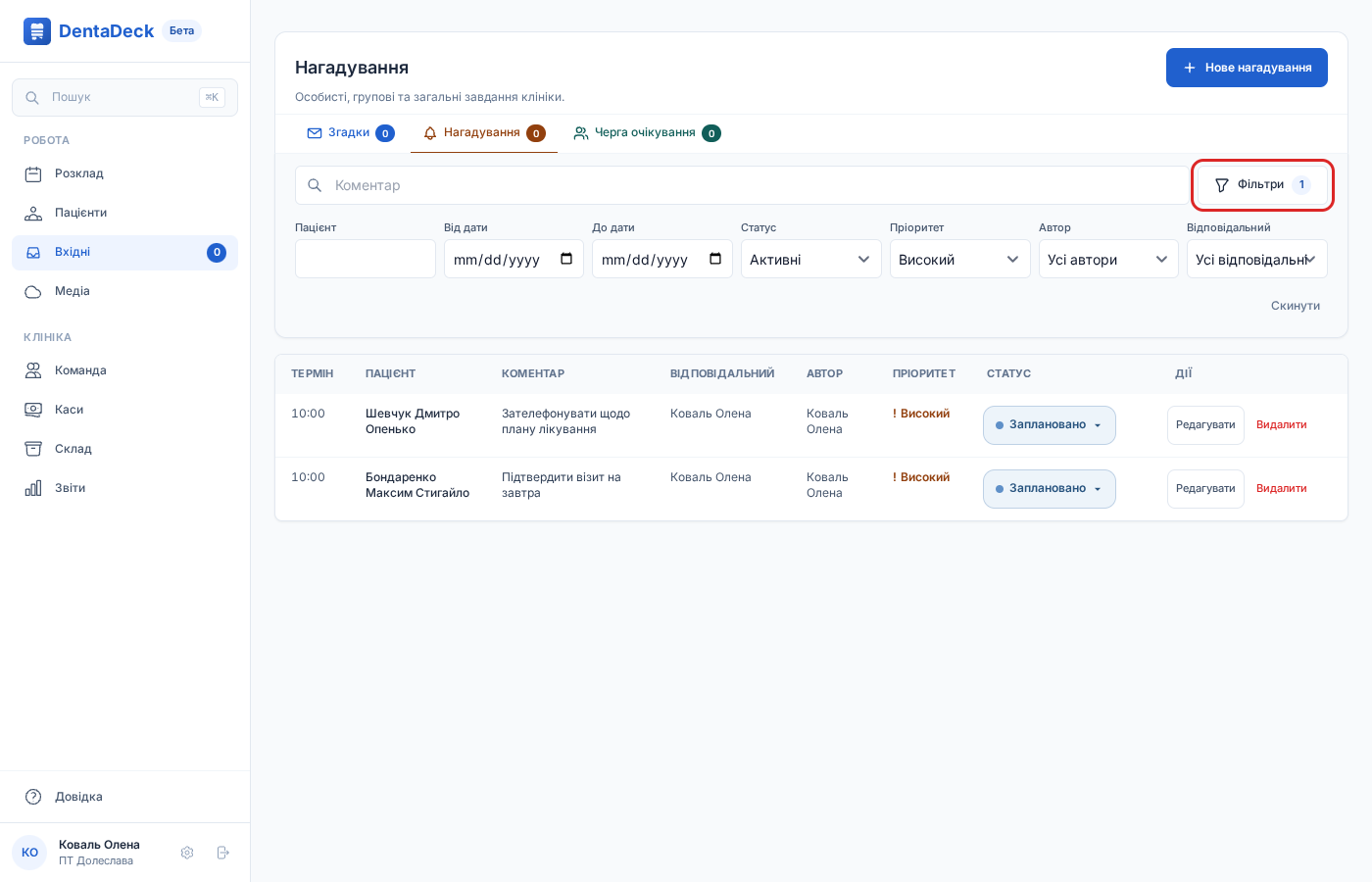Open the Звіти bar chart icon
This screenshot has width=1372, height=882.
click(33, 488)
